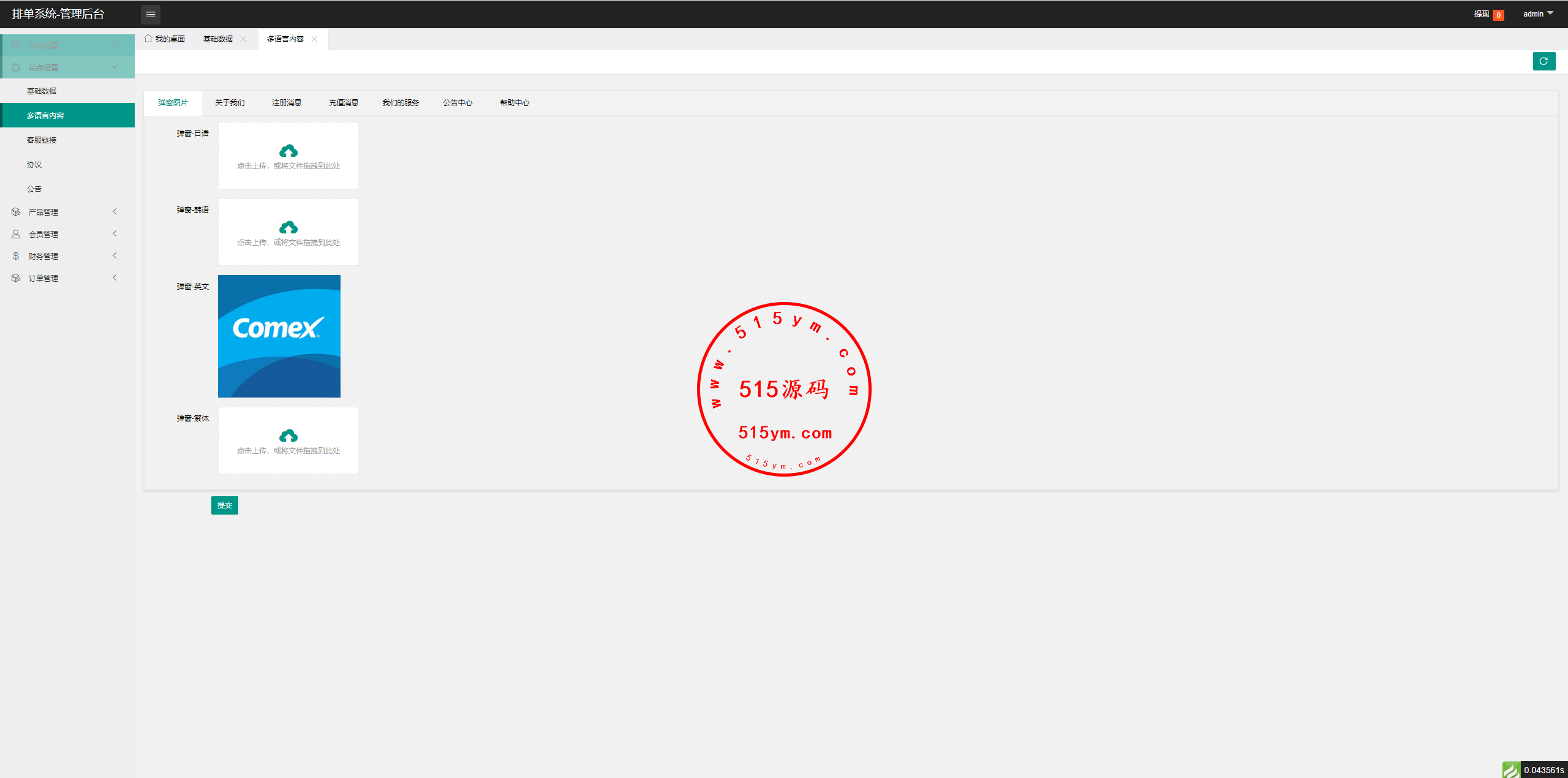Toggle the sidebar hamburger menu icon
The image size is (1568, 778).
[x=151, y=14]
